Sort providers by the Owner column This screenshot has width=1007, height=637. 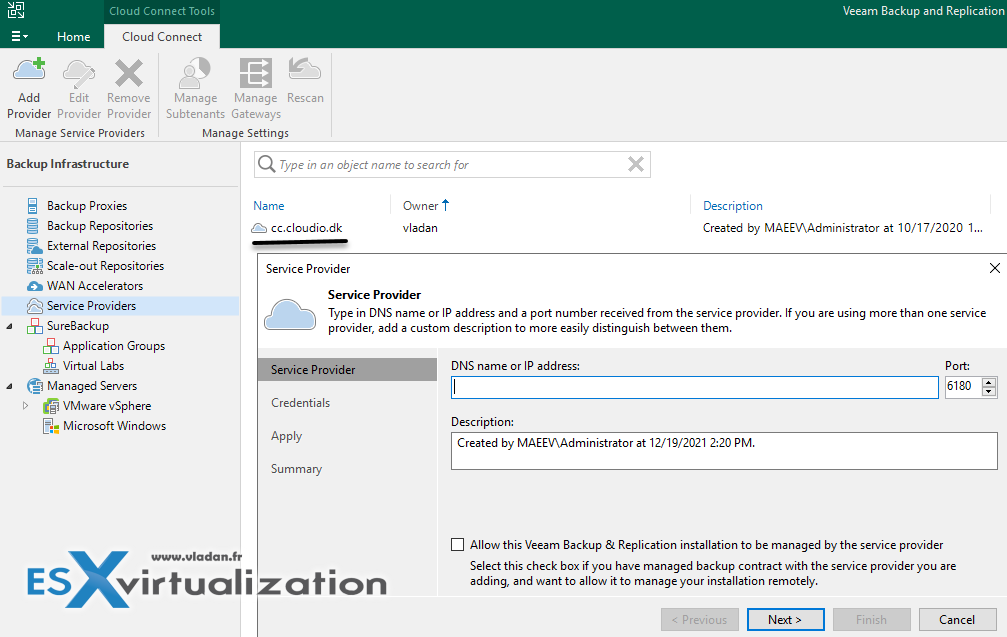[421, 205]
